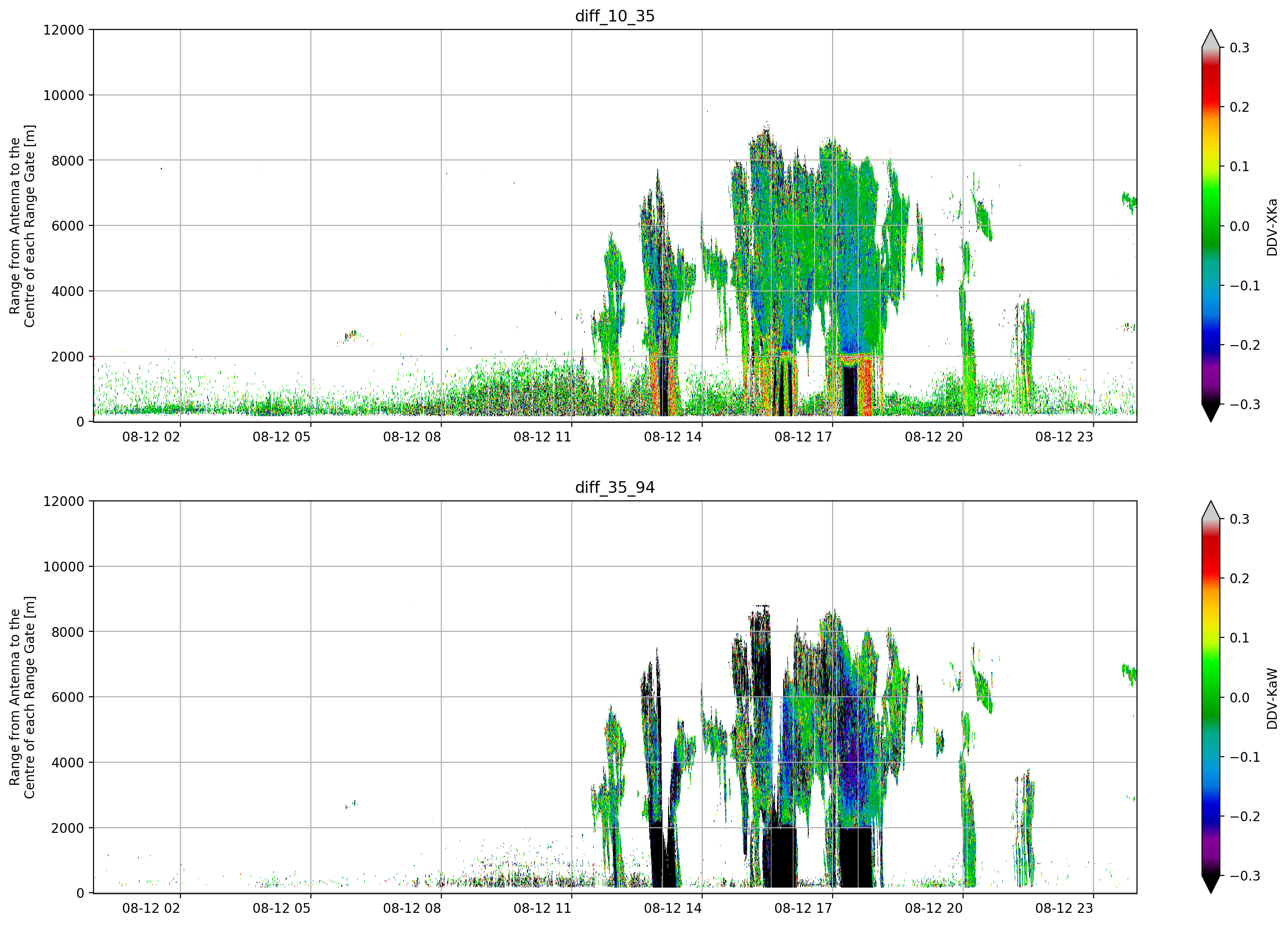Click the grey upper arrow of DDV-KaW colorbar
Viewport: 1288px width, 925px height.
point(1211,511)
